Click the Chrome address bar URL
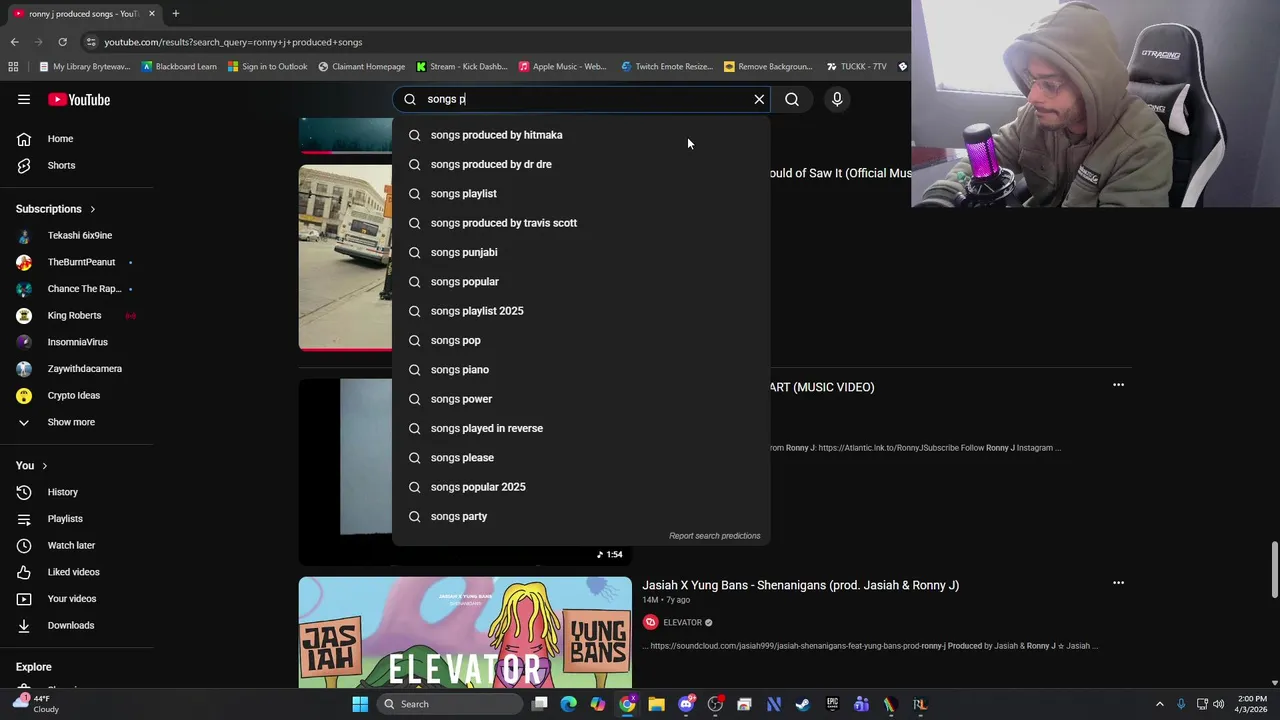 coord(233,42)
